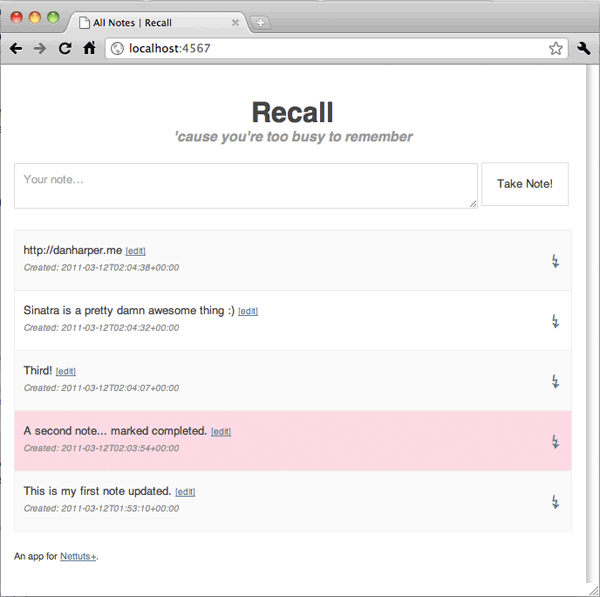Click complete icon on Third! note

[x=555, y=382]
